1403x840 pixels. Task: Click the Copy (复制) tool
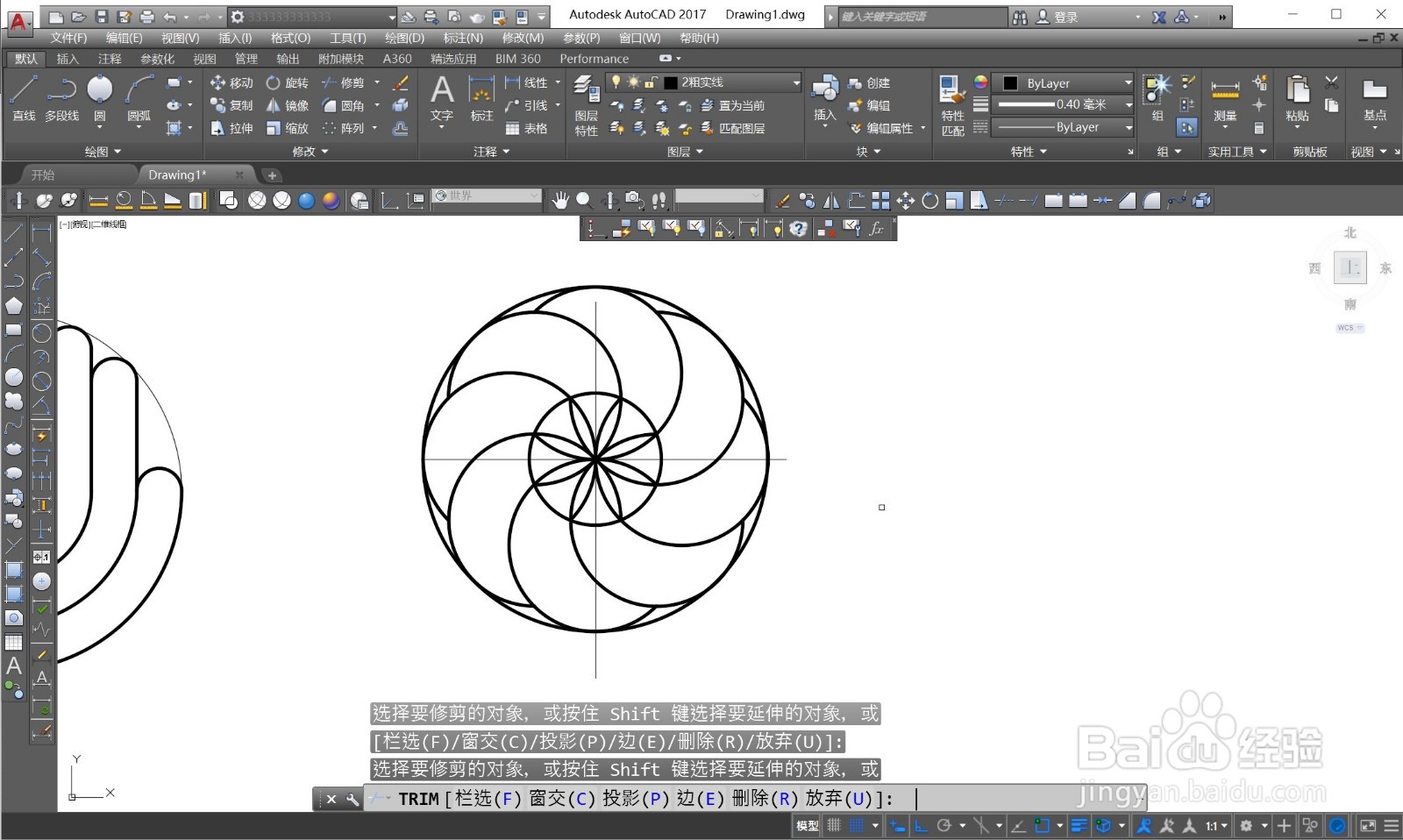pyautogui.click(x=231, y=105)
